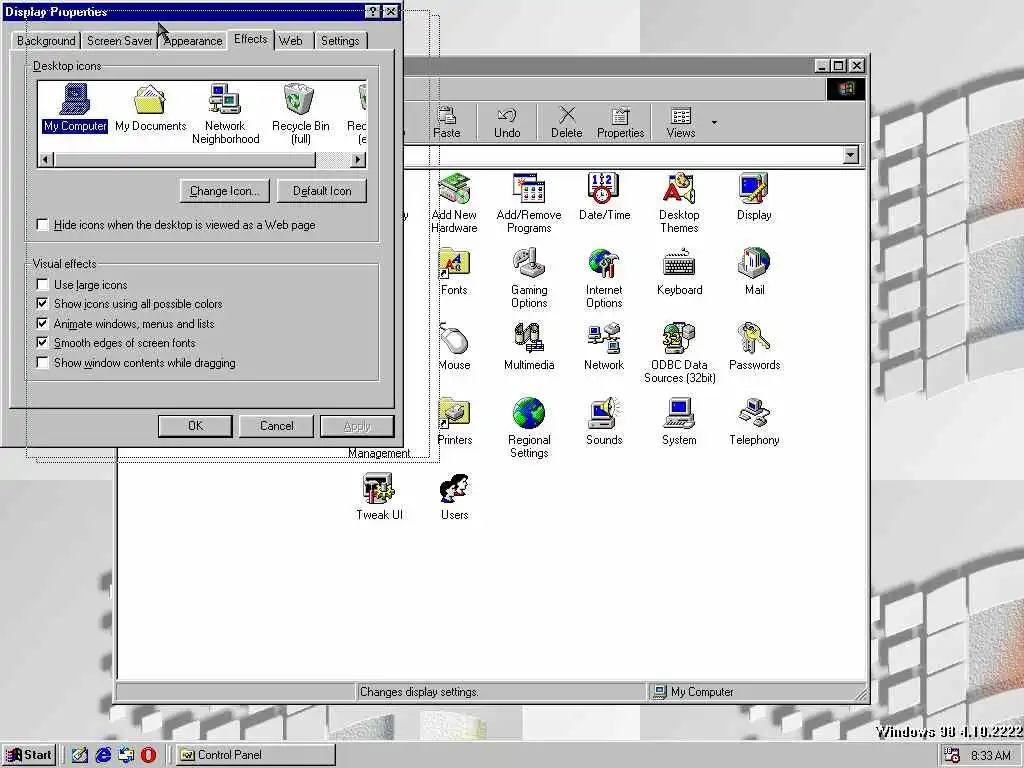Open Users applet in Control Panel

pyautogui.click(x=454, y=497)
